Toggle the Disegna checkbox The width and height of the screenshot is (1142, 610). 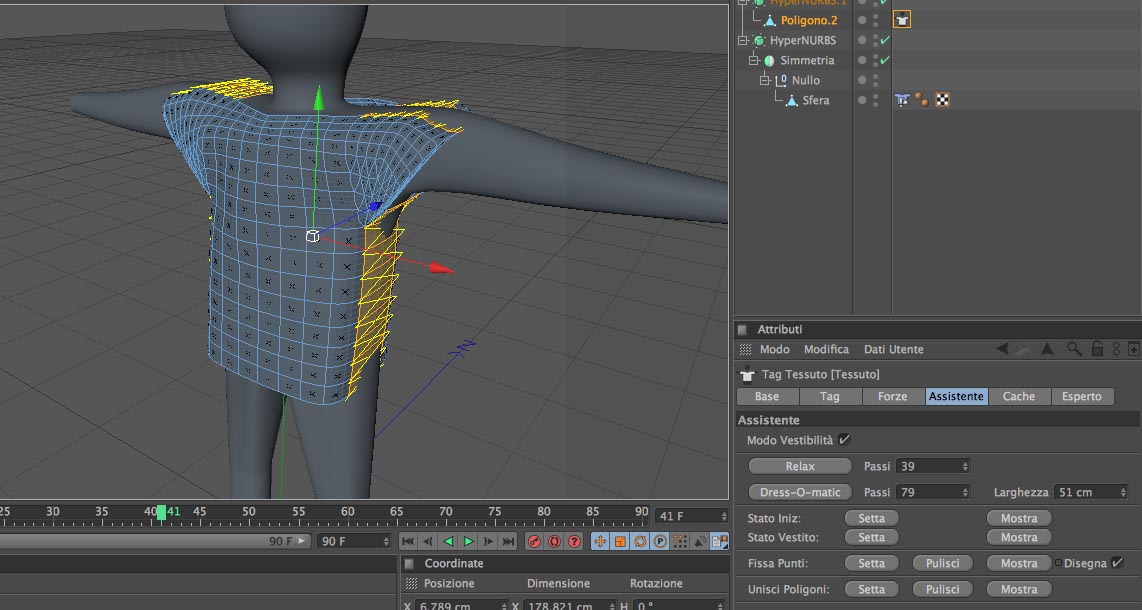click(x=1117, y=563)
